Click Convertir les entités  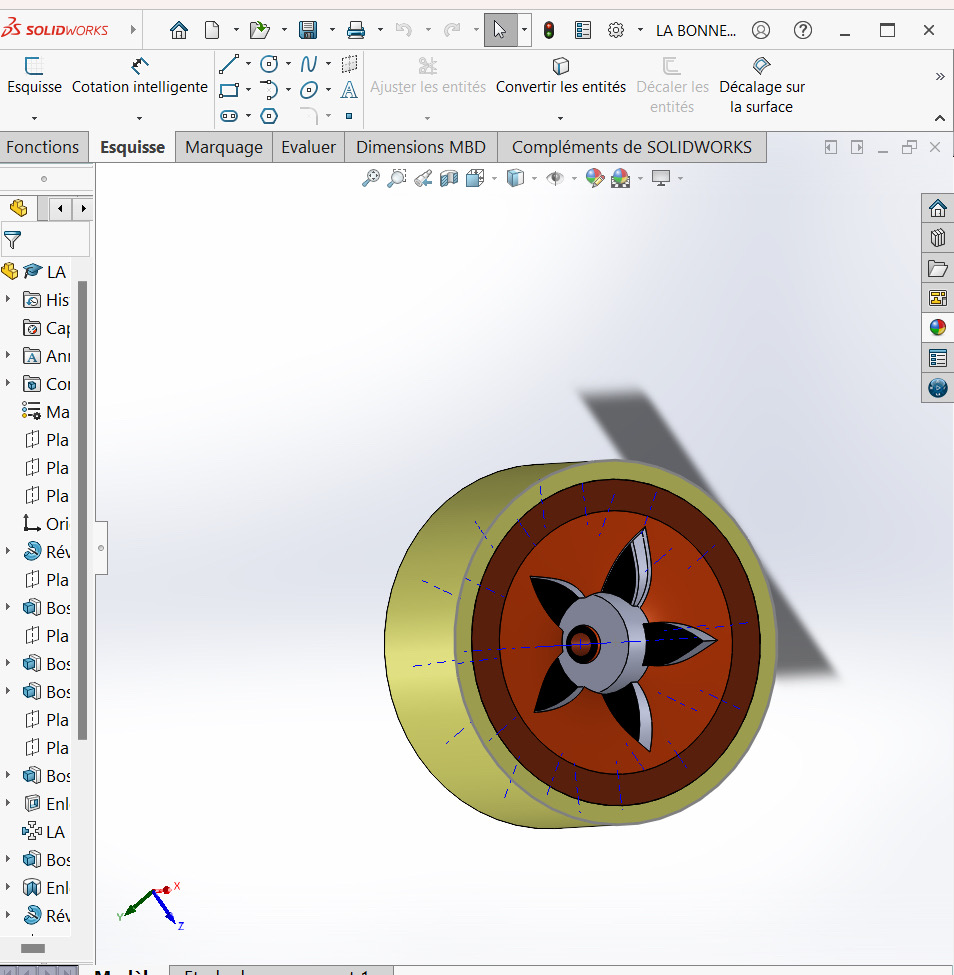[x=560, y=77]
